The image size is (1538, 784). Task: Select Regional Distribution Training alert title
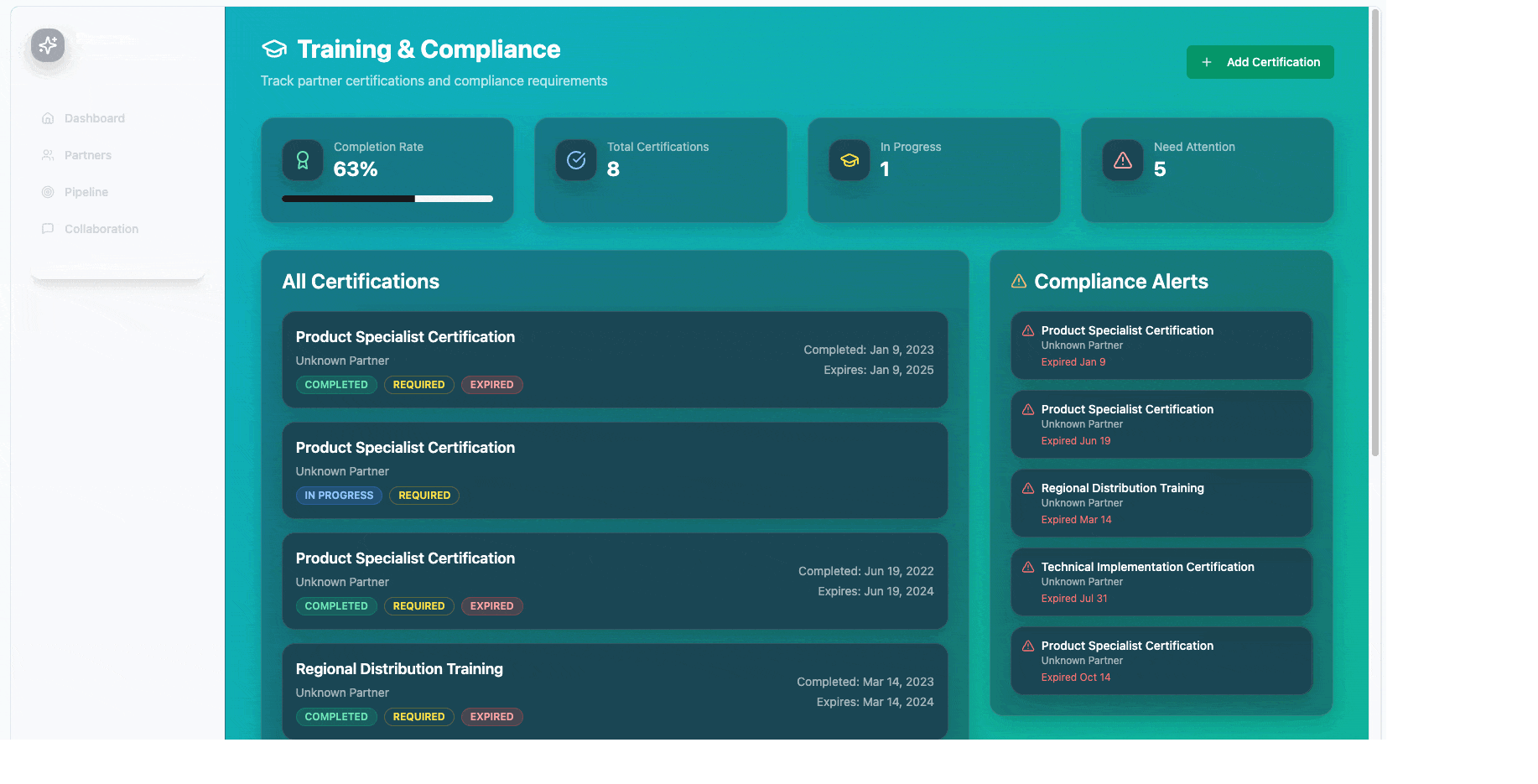point(1123,488)
